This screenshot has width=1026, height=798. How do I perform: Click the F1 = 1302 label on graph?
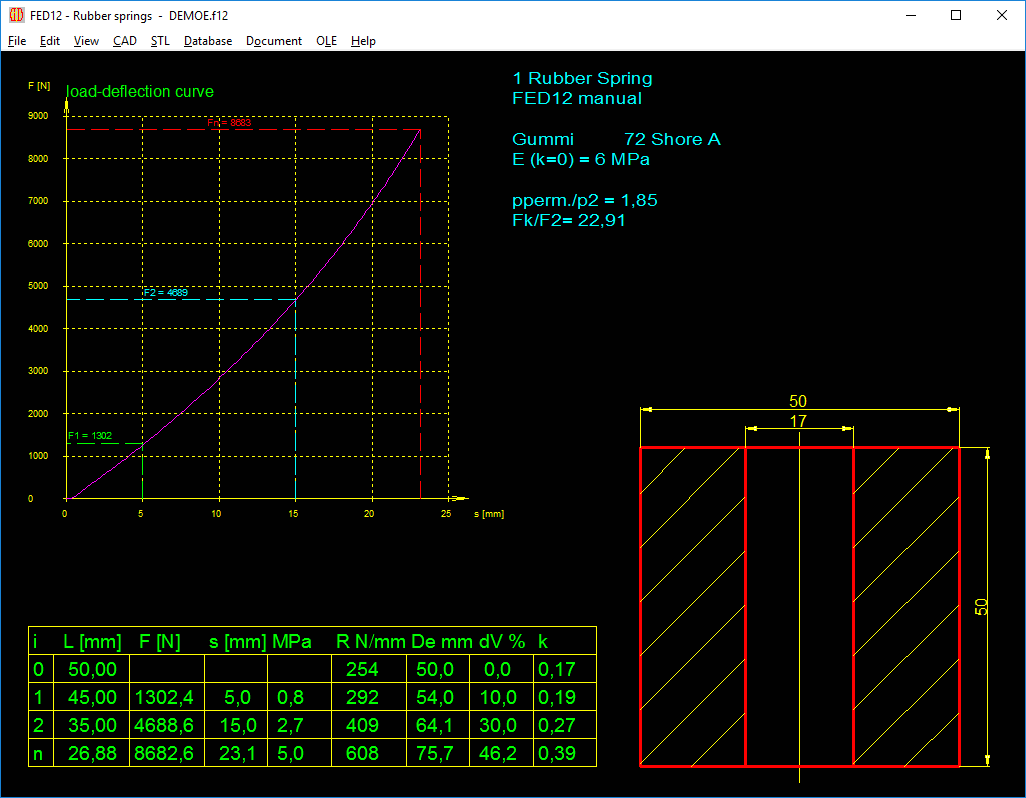90,436
